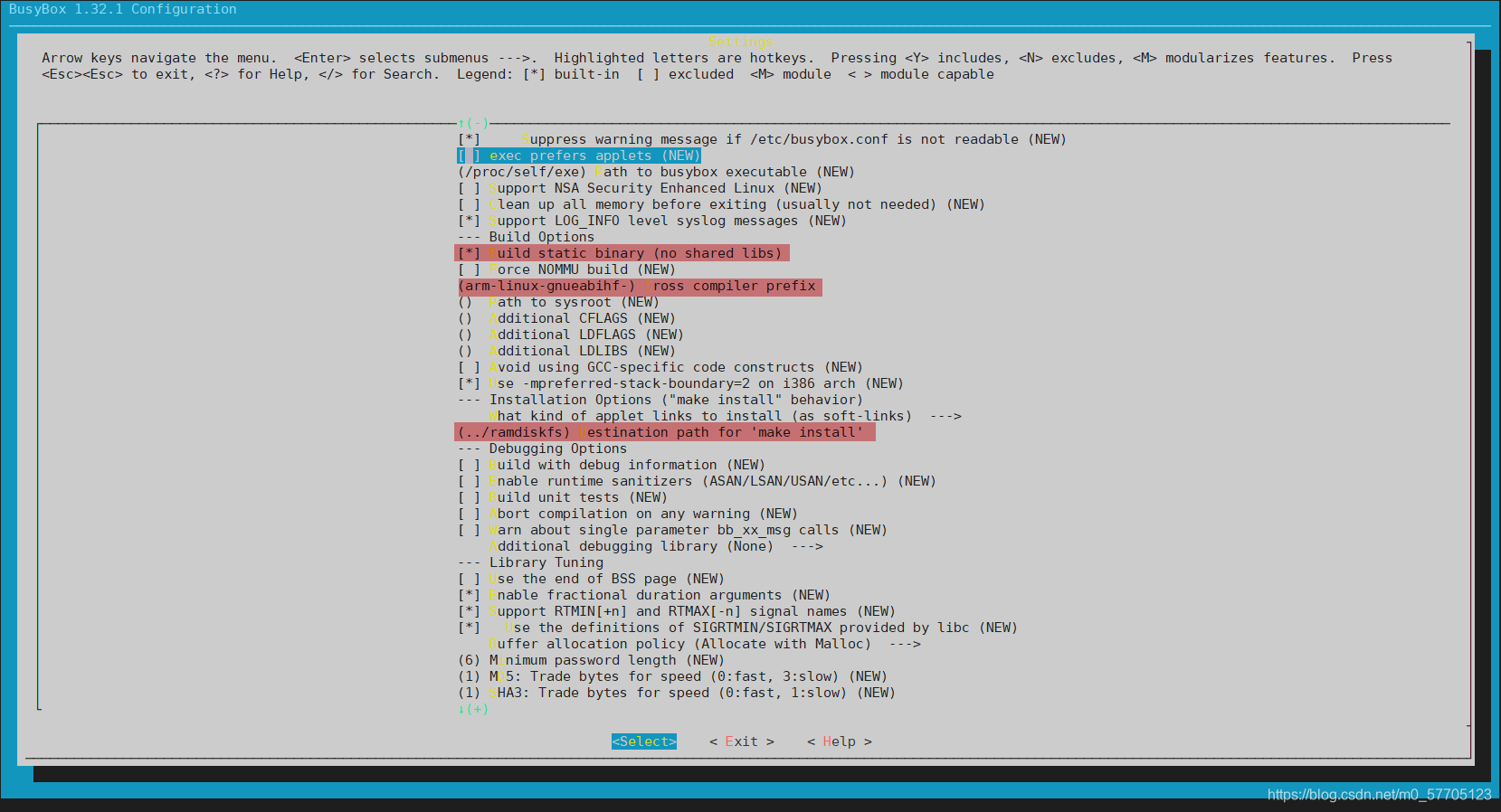Click the < Exit > button
Screen dimensions: 1501x812
[x=742, y=741]
